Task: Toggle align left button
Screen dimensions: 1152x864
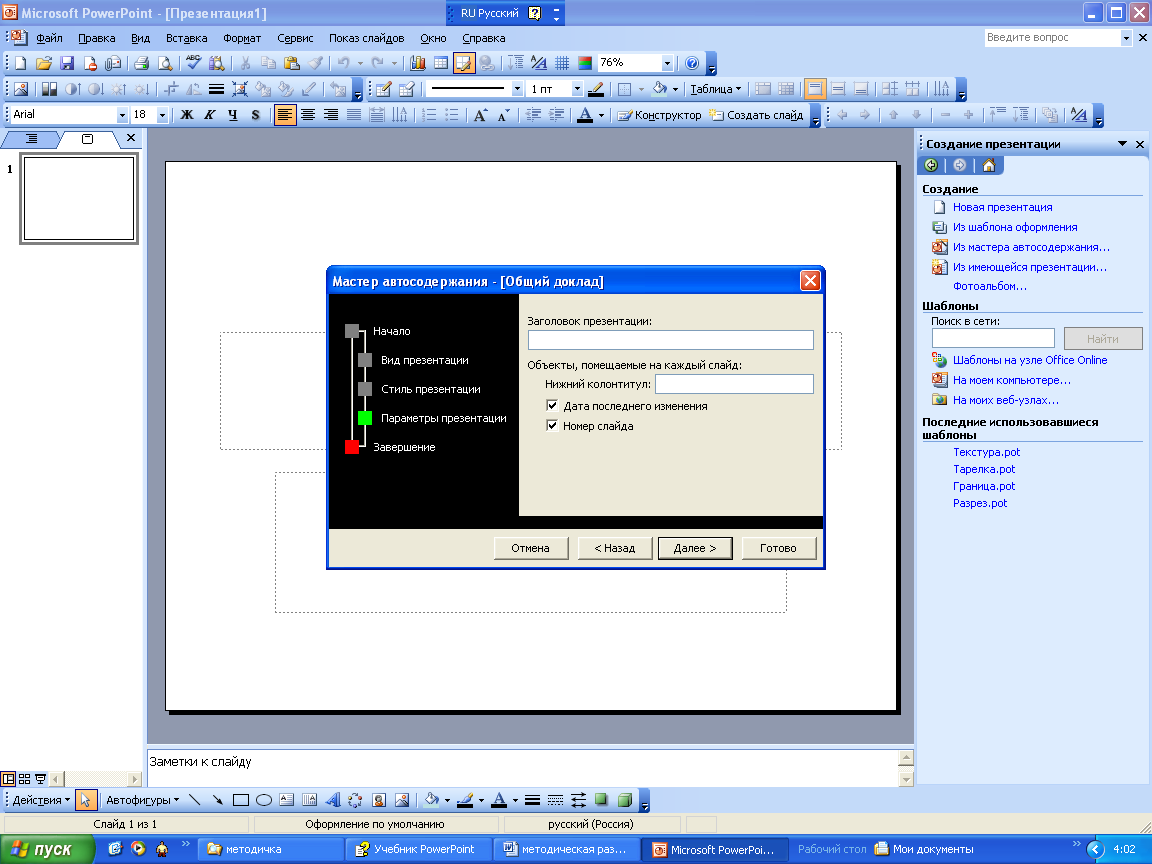Action: [285, 115]
